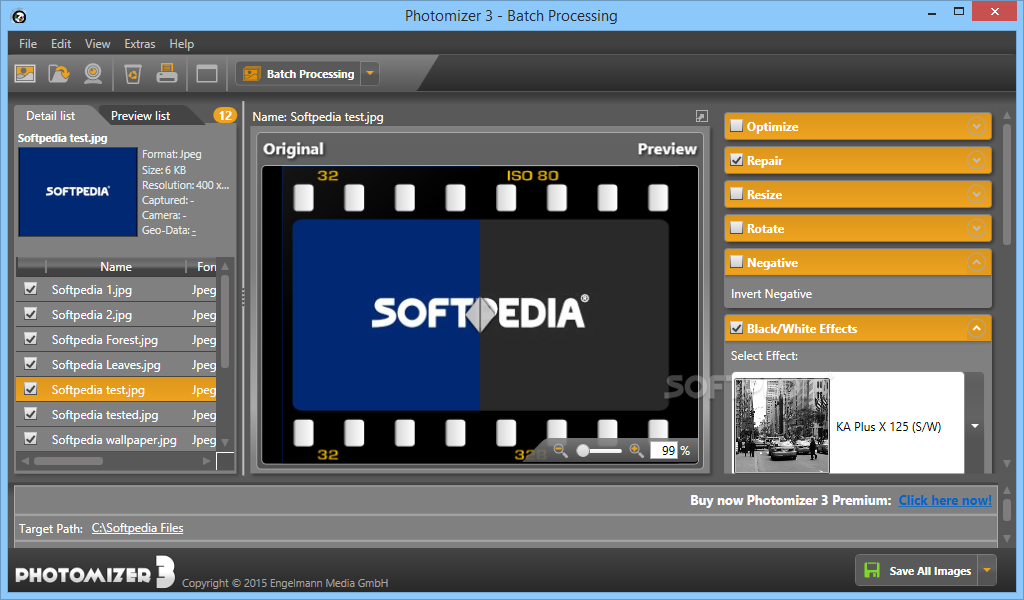1024x600 pixels.
Task: Uncheck the Repair checkbox
Action: (737, 160)
